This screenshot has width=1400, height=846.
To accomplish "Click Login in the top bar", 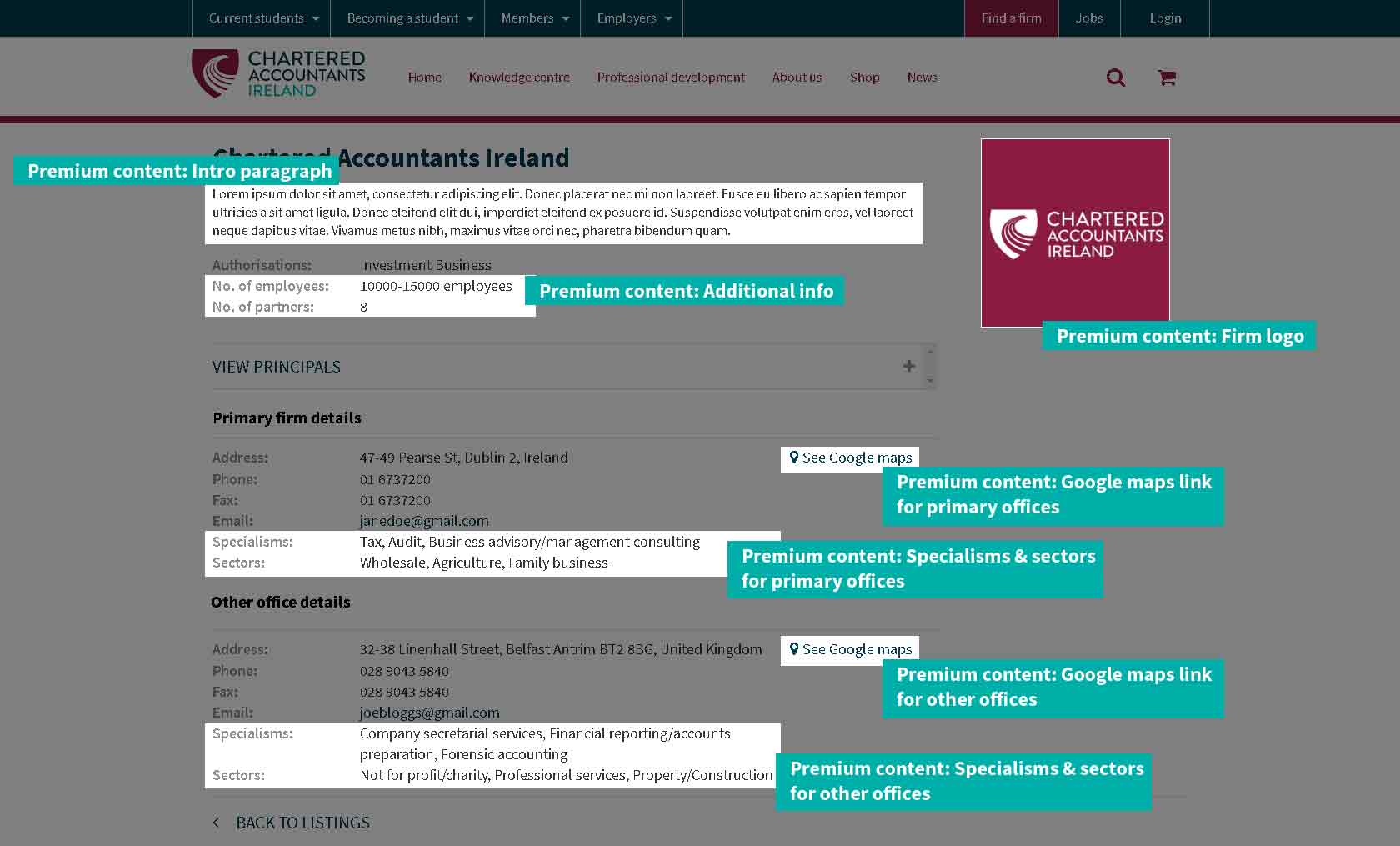I will pos(1165,18).
